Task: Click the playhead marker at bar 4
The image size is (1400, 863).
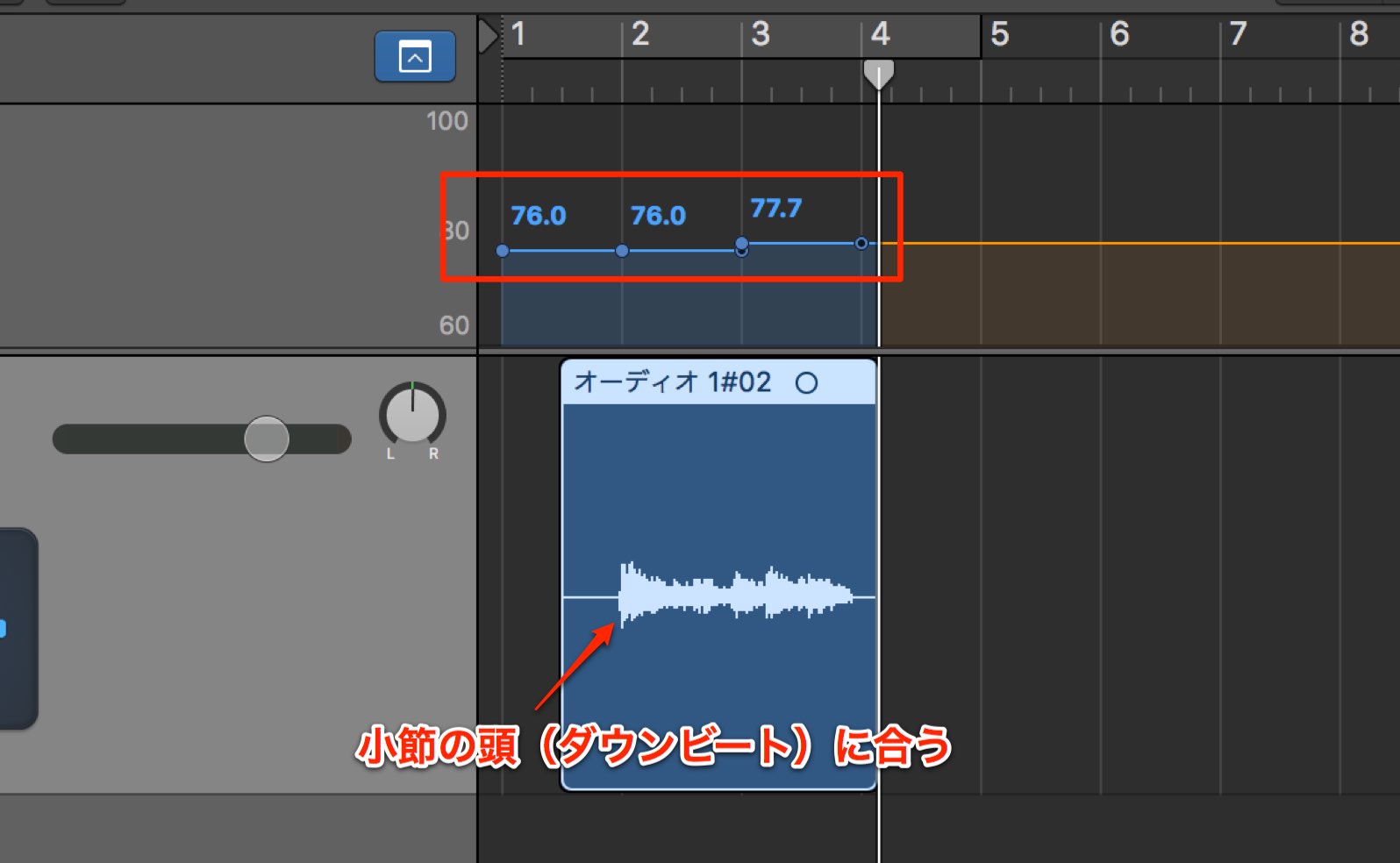Action: point(878,75)
